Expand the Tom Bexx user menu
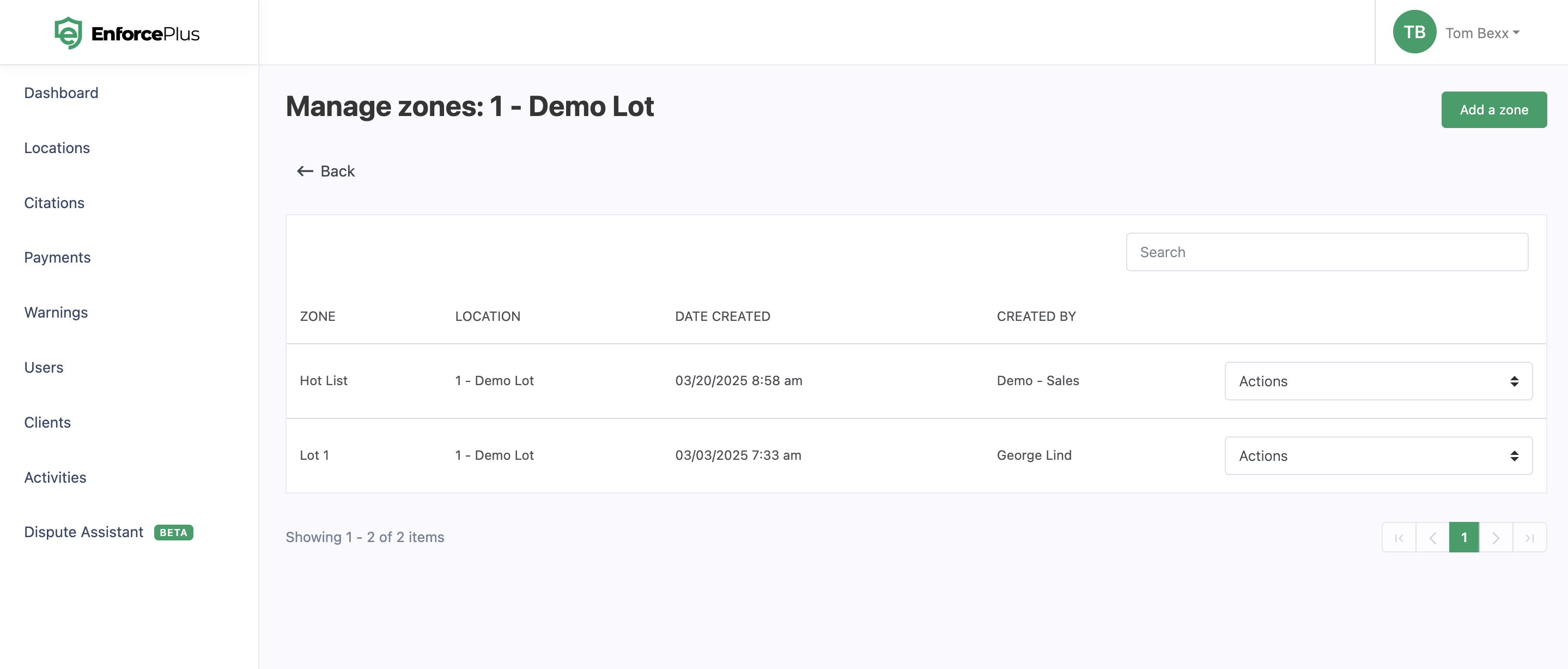1568x669 pixels. [1482, 33]
